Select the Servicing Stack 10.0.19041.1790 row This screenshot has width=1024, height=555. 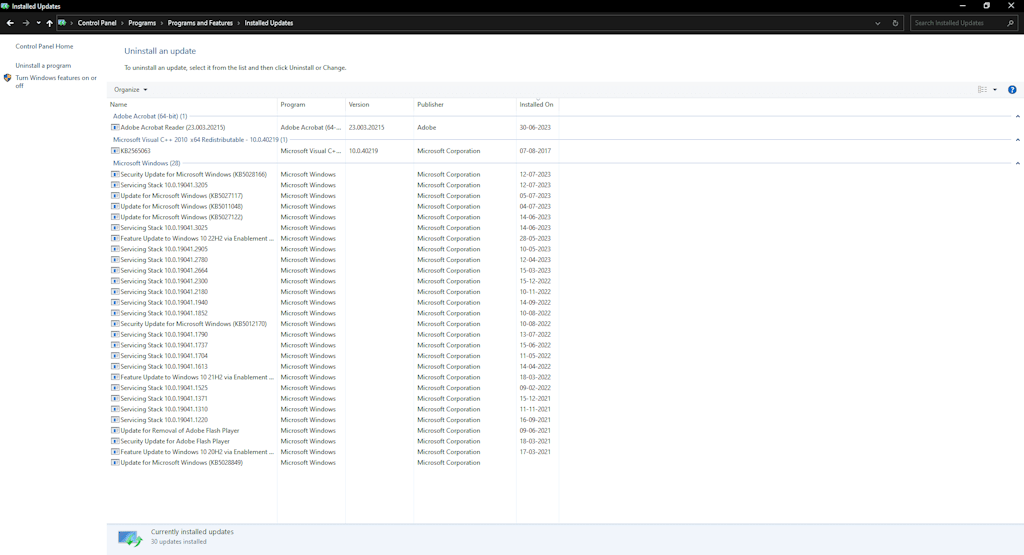333,334
